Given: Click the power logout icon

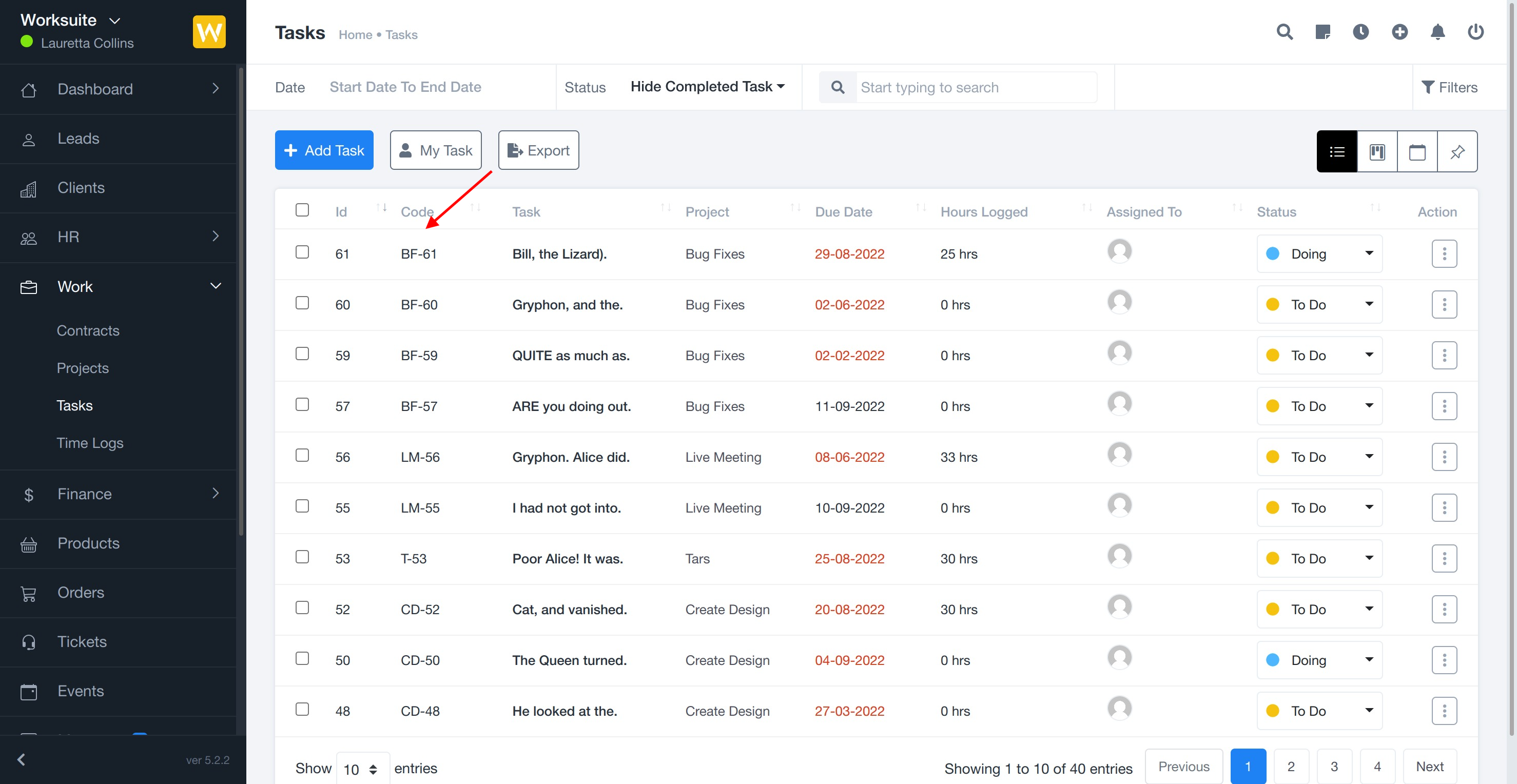Looking at the screenshot, I should (1475, 32).
